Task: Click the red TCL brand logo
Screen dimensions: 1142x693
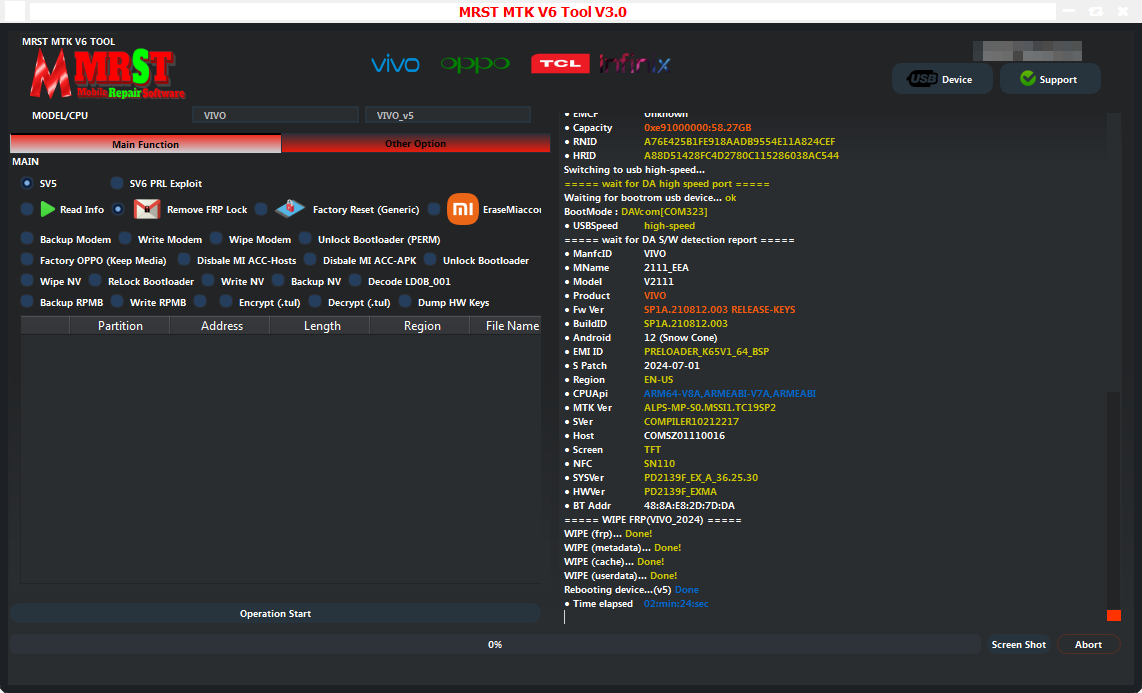Action: pos(560,64)
